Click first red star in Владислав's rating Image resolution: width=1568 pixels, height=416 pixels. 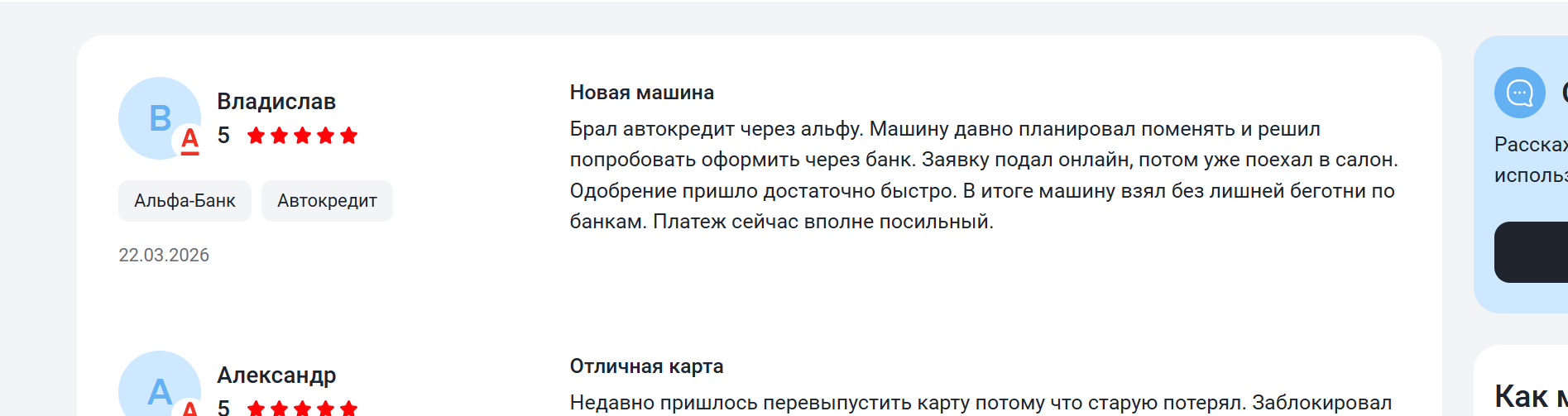coord(257,136)
